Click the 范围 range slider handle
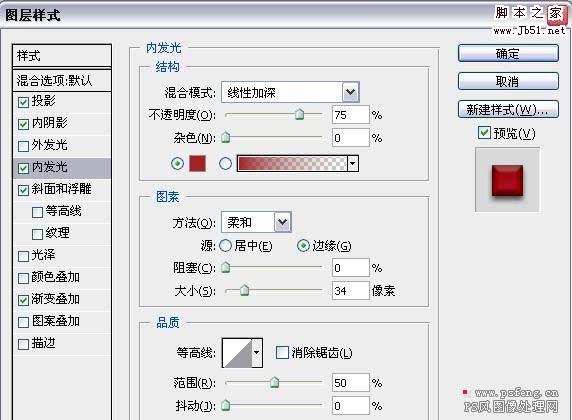The width and height of the screenshot is (572, 420). 274,382
